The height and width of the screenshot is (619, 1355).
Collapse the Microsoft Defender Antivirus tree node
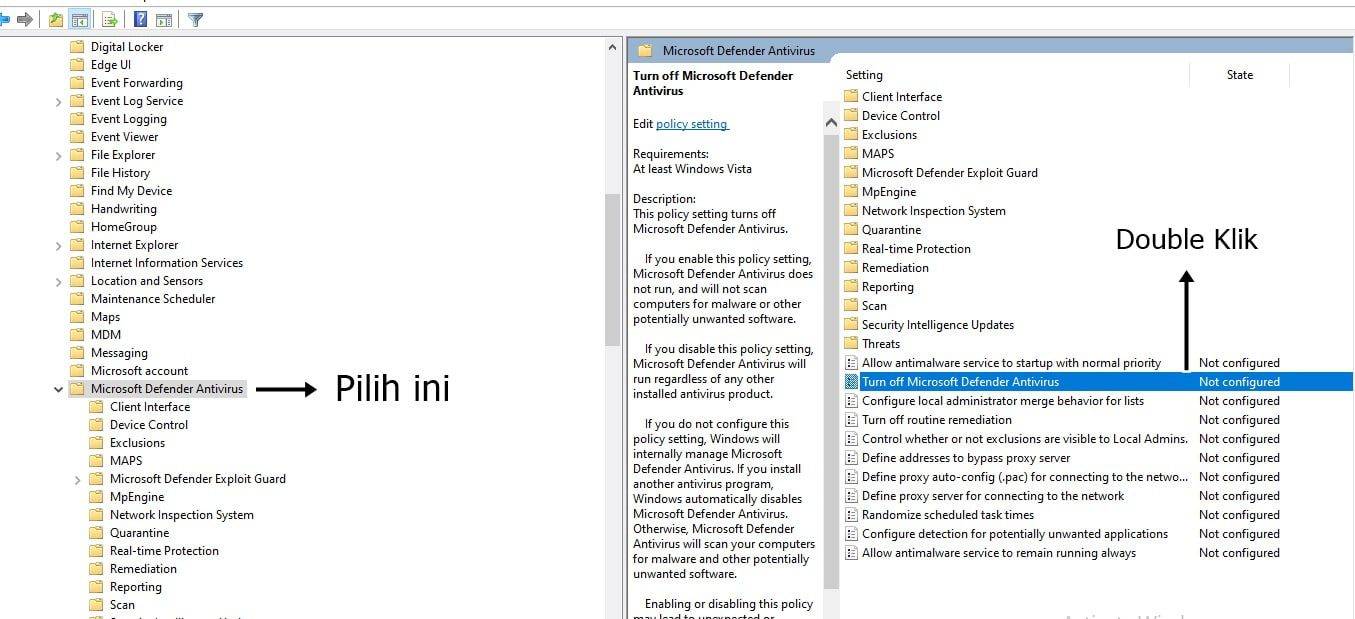click(x=58, y=389)
